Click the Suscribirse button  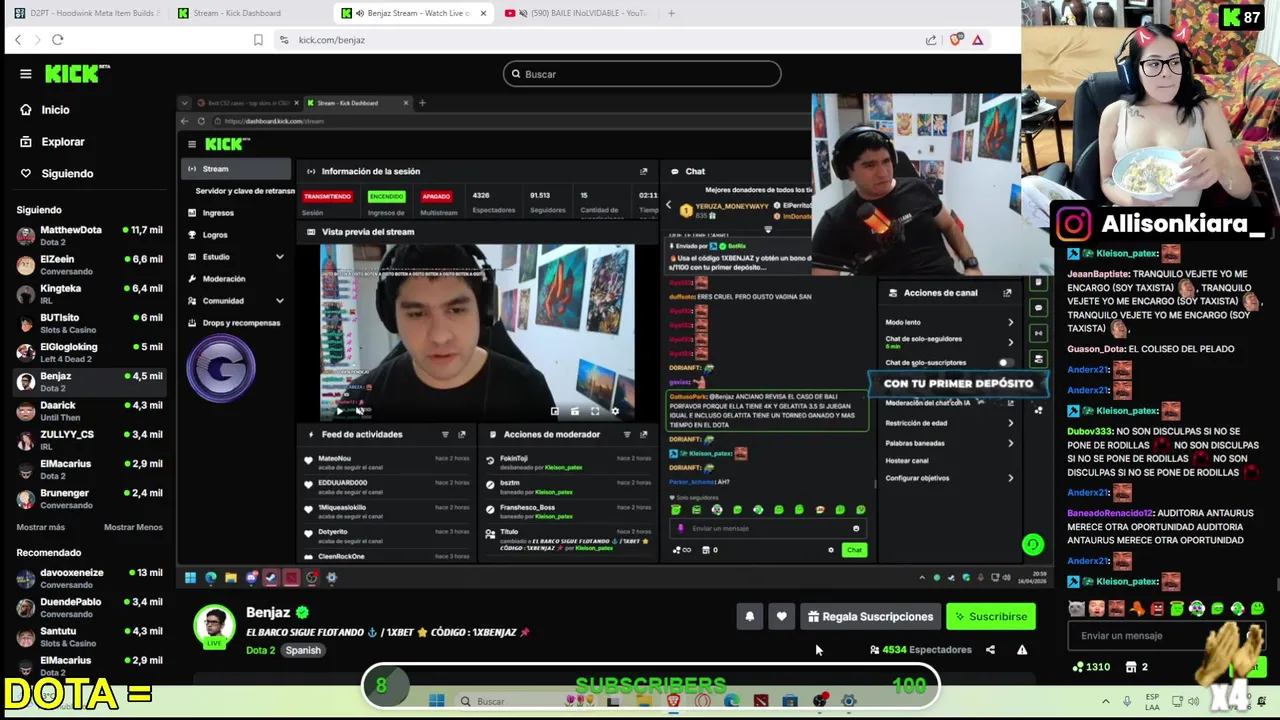(991, 617)
